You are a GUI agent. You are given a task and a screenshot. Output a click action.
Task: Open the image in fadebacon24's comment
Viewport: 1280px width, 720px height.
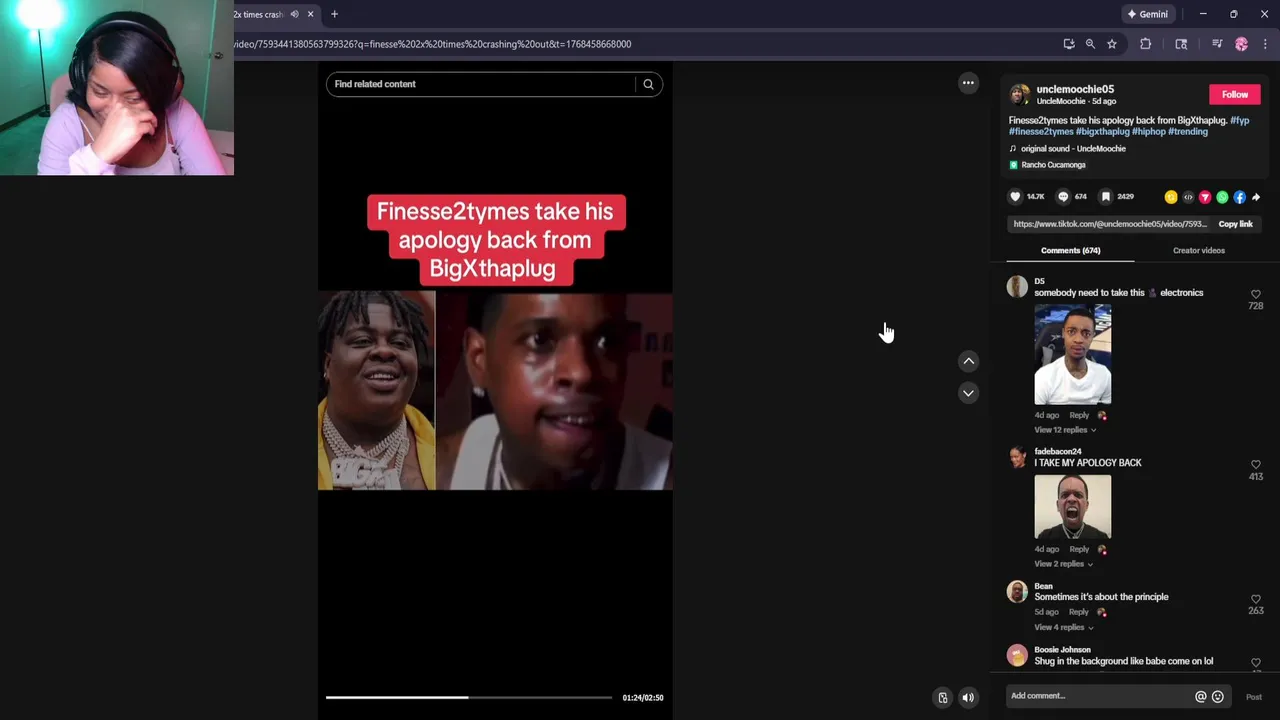tap(1072, 507)
